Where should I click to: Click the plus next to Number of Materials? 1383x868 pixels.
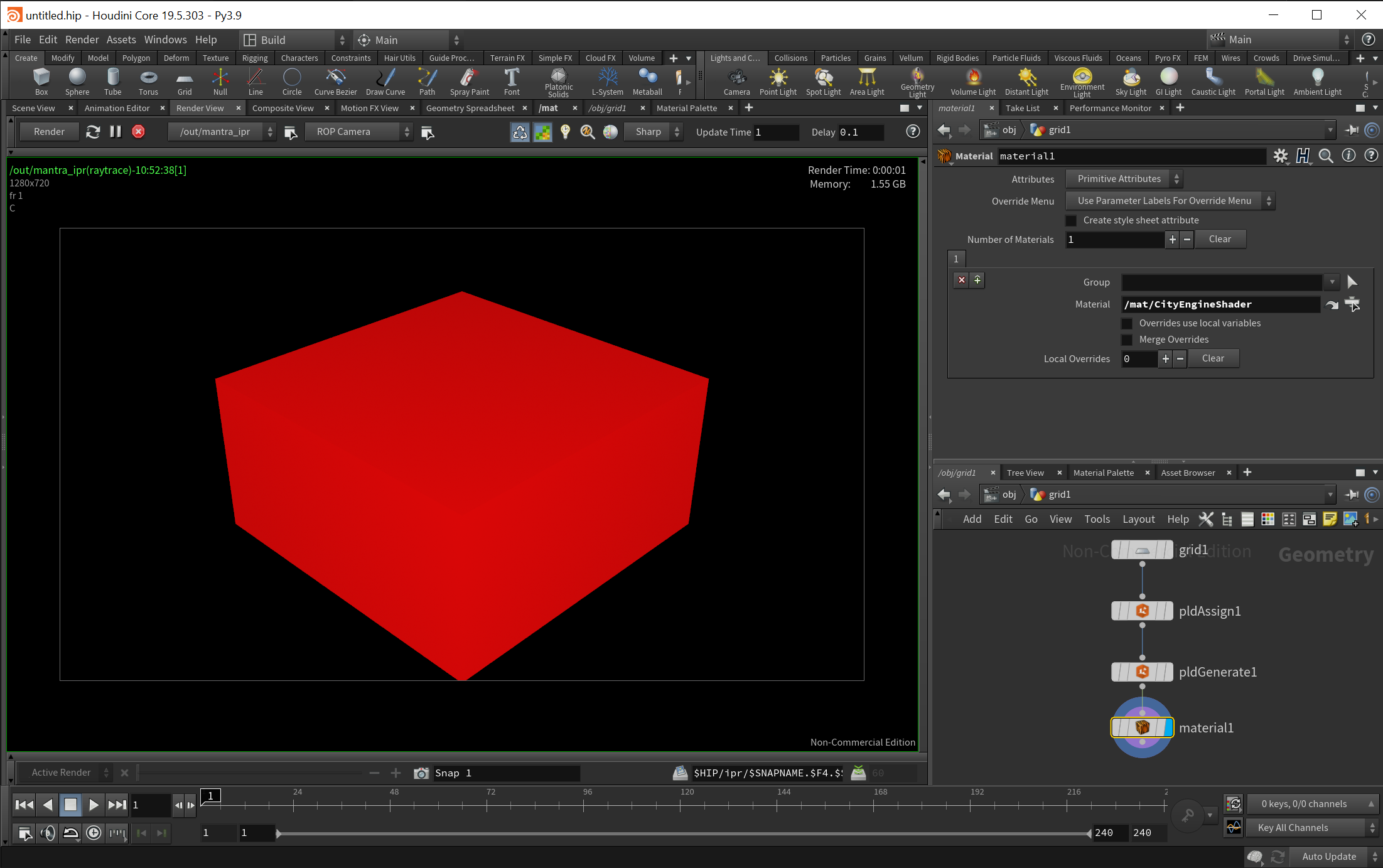click(1172, 239)
